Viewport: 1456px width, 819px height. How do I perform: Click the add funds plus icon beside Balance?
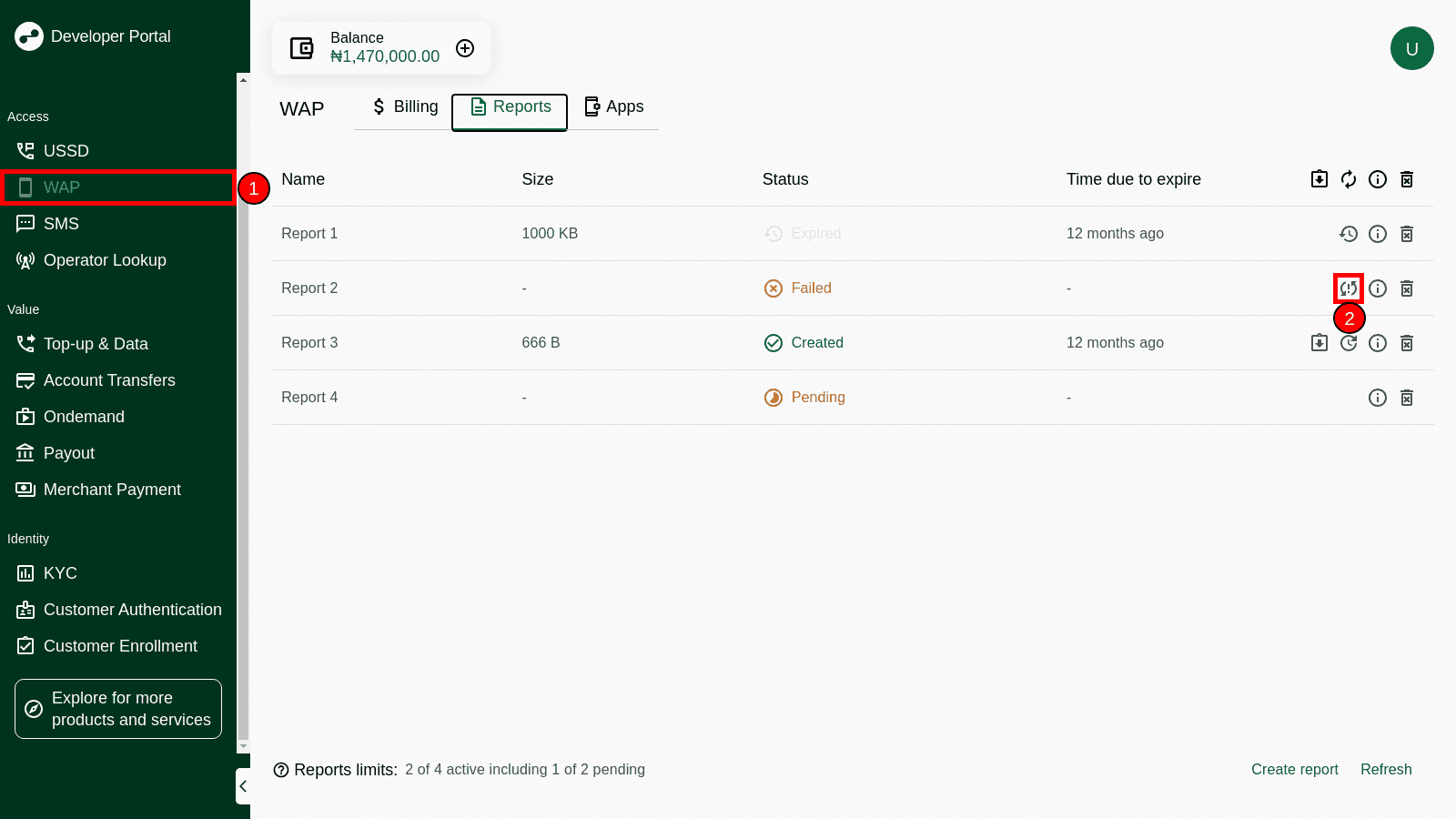point(465,48)
